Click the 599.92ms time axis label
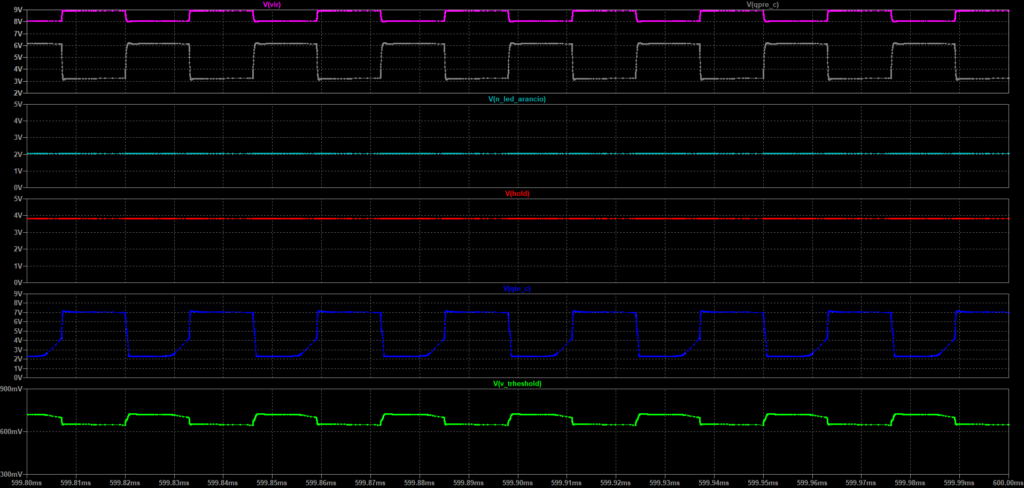Image resolution: width=1024 pixels, height=488 pixels. tap(615, 483)
